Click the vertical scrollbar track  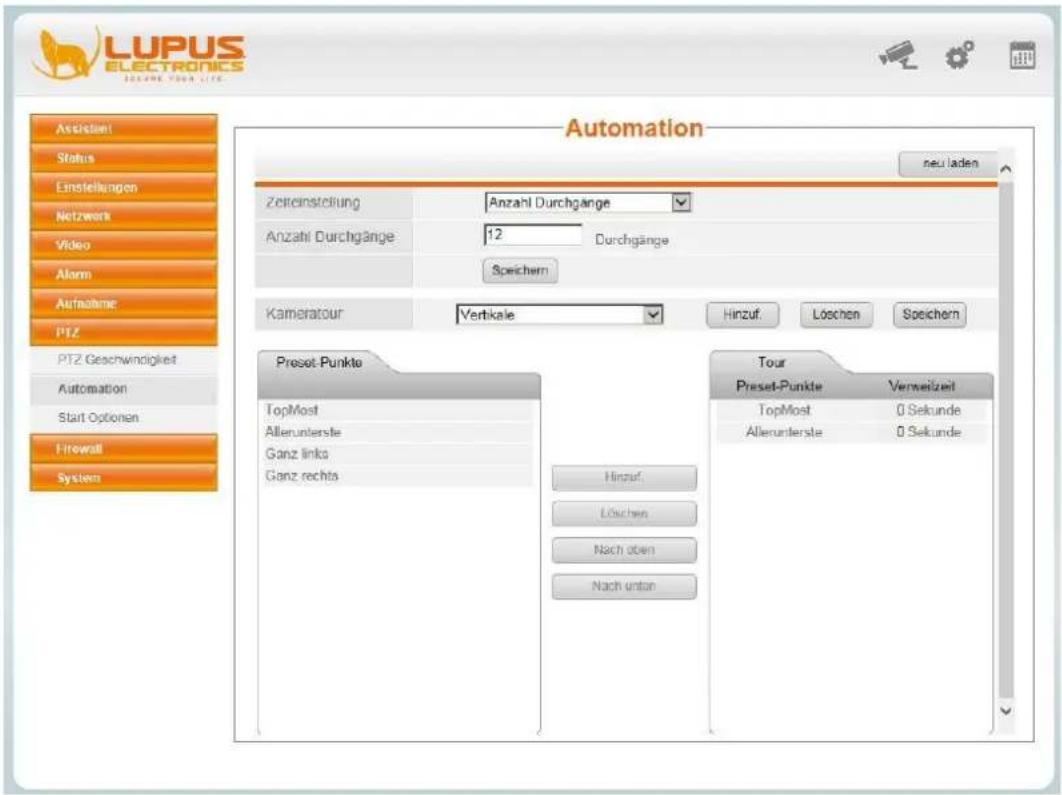pyautogui.click(x=1006, y=440)
